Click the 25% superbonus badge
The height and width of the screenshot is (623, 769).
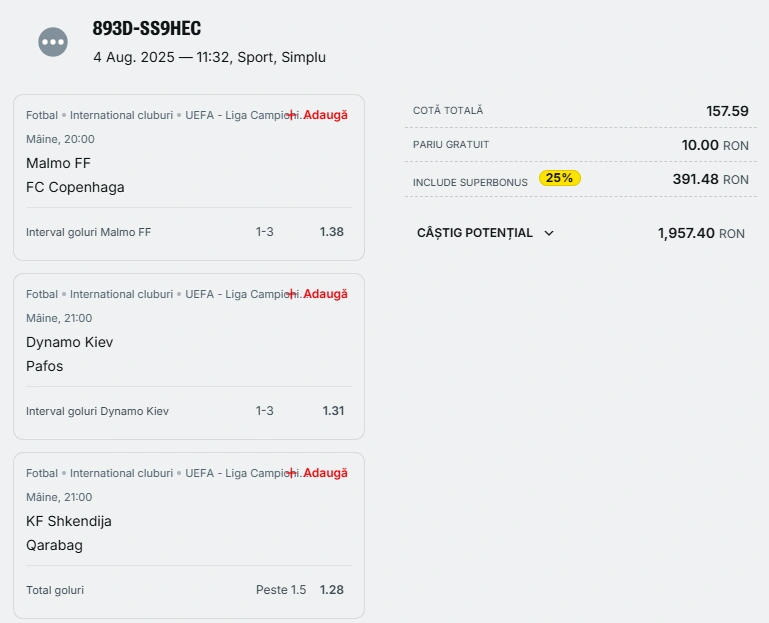pyautogui.click(x=560, y=178)
